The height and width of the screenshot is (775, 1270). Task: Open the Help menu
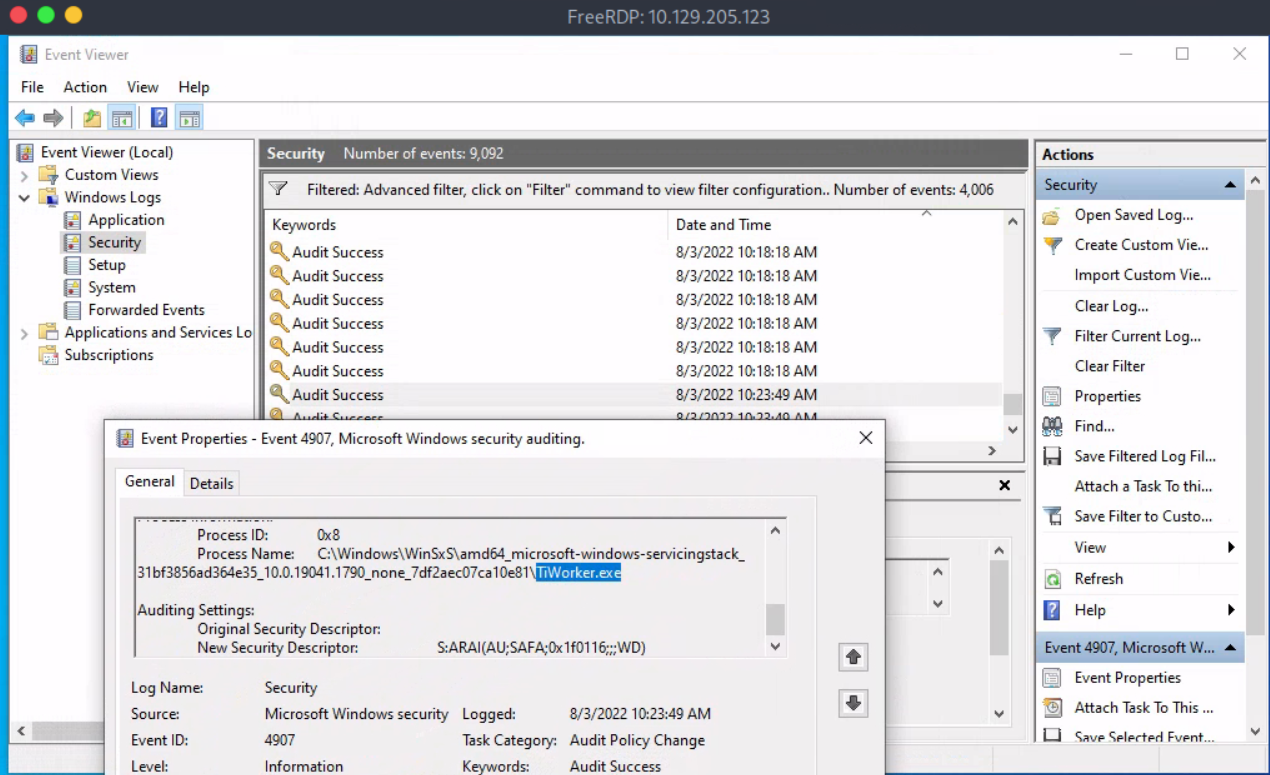[194, 87]
